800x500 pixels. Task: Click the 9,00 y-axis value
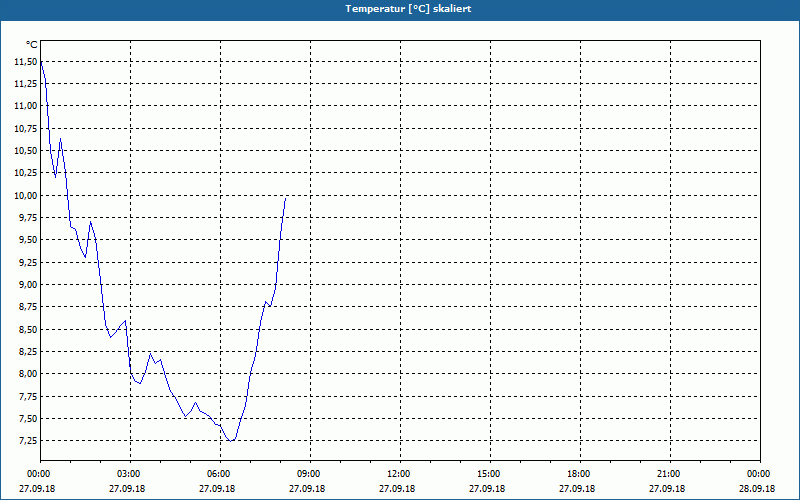click(x=28, y=284)
